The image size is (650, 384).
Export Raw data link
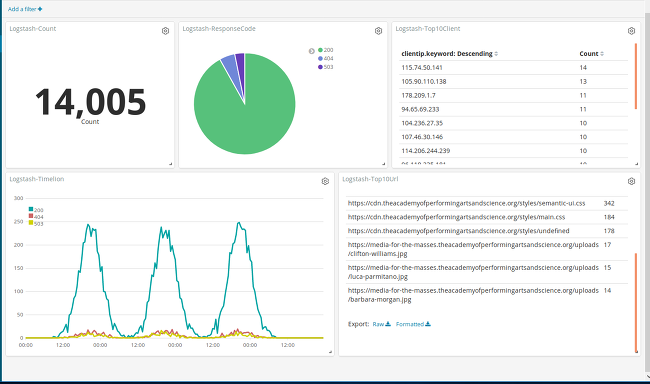tap(381, 324)
